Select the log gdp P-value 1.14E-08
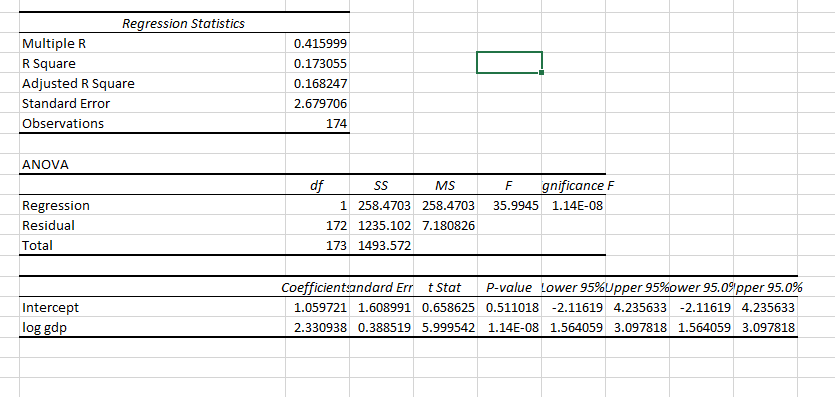The image size is (835, 397). (x=509, y=328)
